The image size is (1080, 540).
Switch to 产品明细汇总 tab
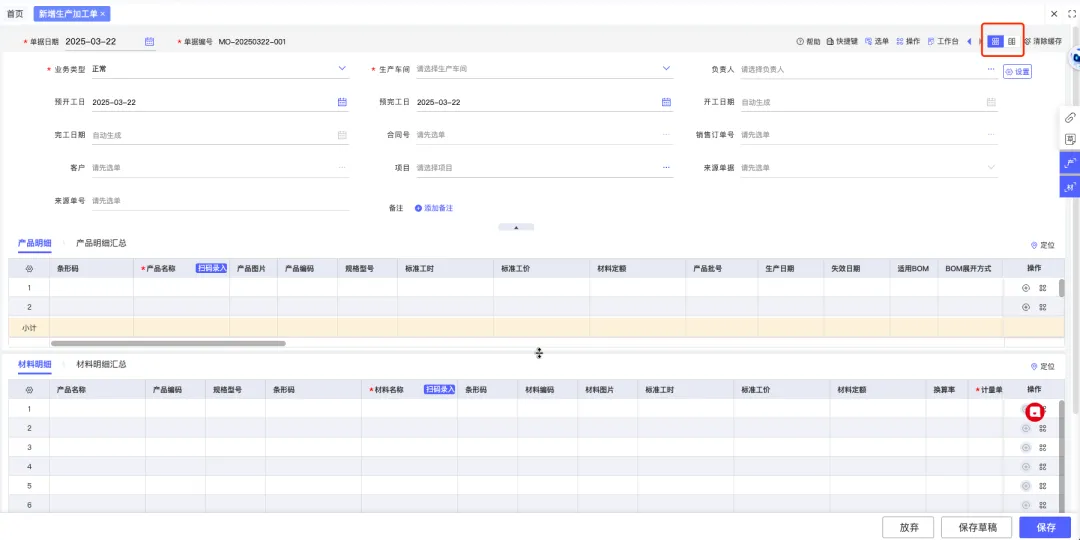(x=101, y=243)
